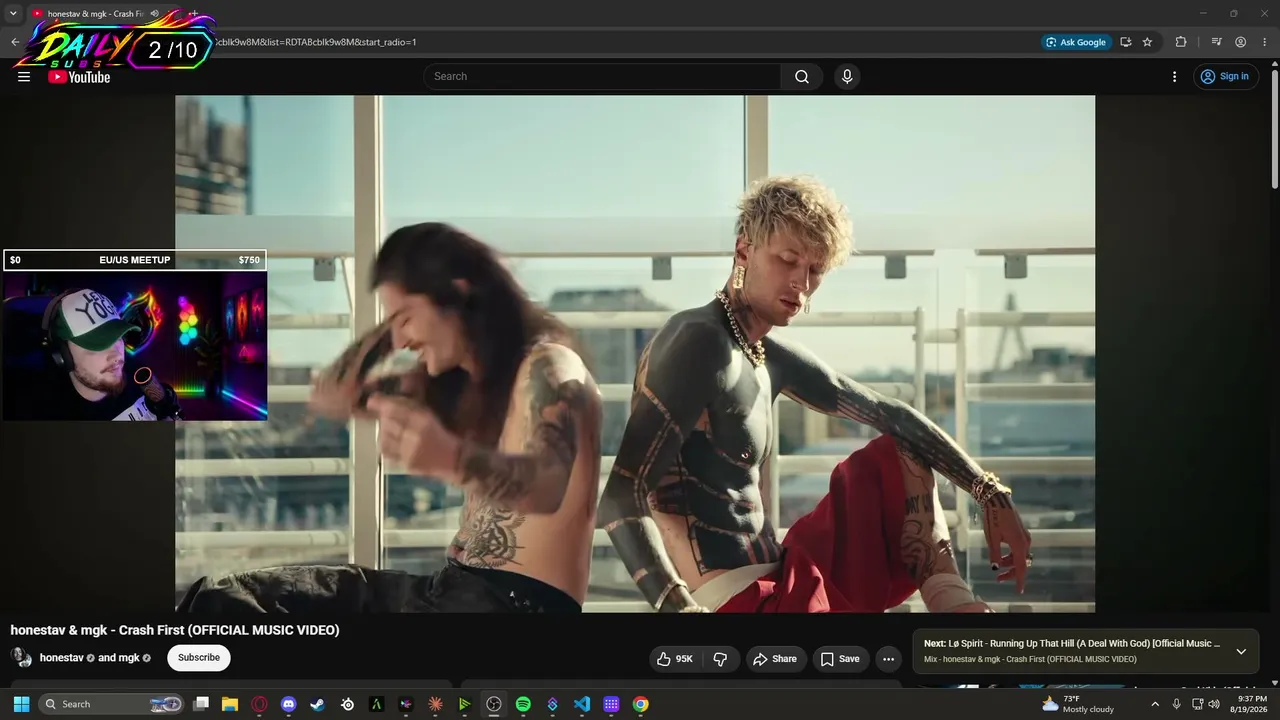Click the taskbar Search box
Screen dimensions: 1280x720
[112, 704]
